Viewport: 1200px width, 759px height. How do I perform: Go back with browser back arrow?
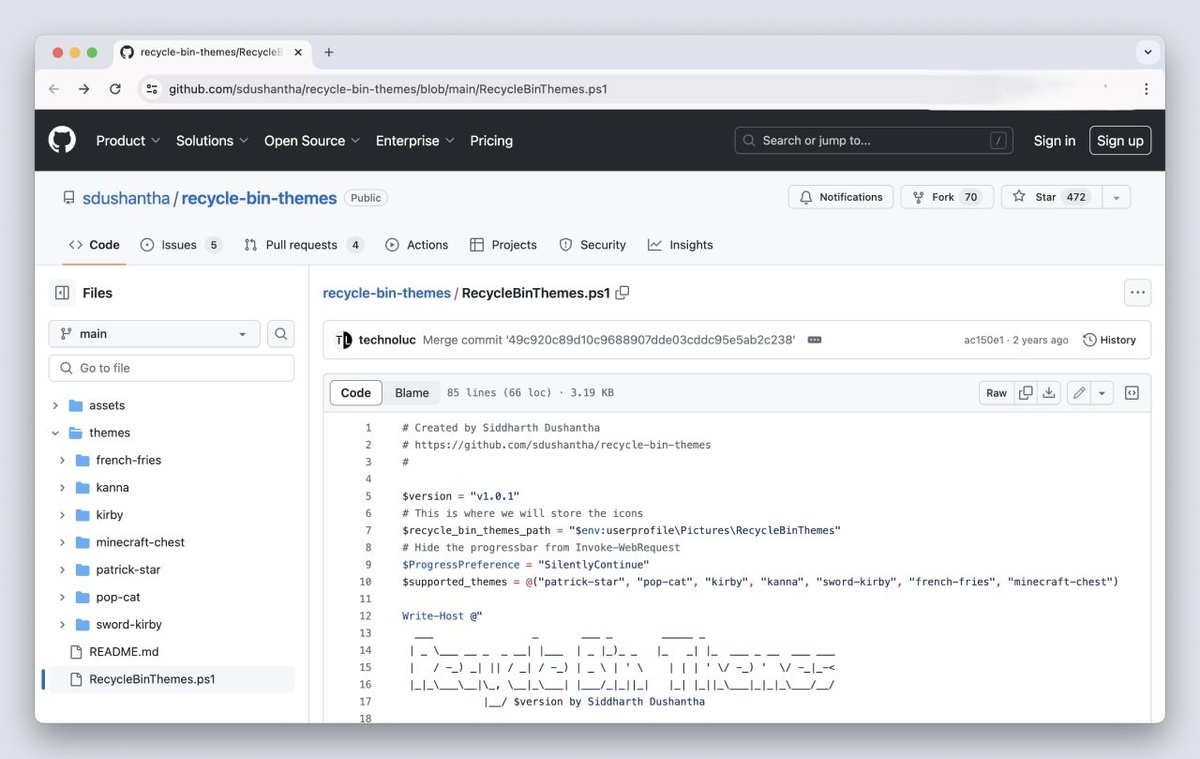(54, 89)
